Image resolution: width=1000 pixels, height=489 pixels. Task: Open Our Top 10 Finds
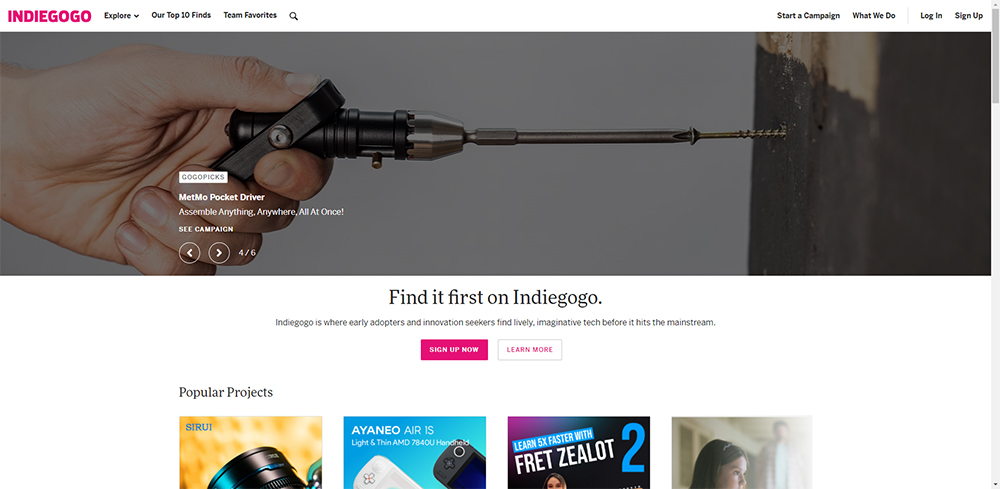click(181, 15)
